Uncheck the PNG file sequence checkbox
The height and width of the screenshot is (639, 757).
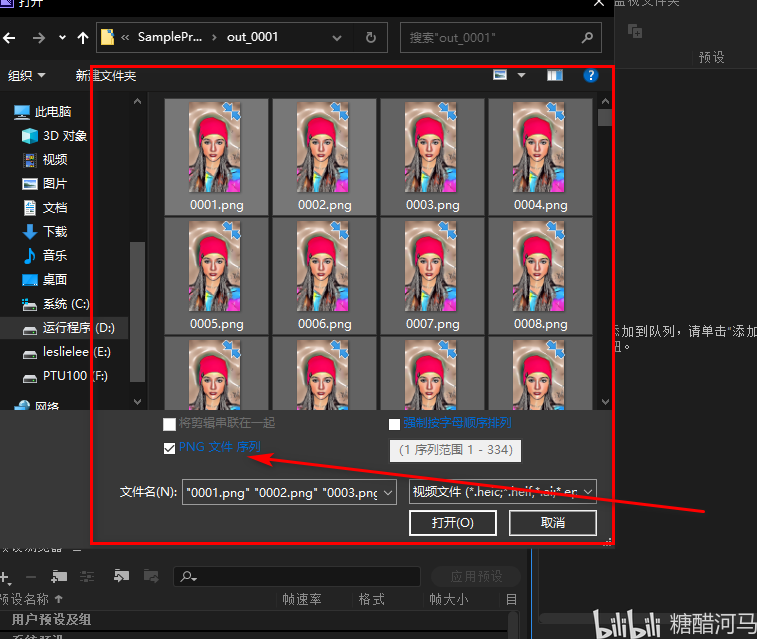[x=169, y=449]
